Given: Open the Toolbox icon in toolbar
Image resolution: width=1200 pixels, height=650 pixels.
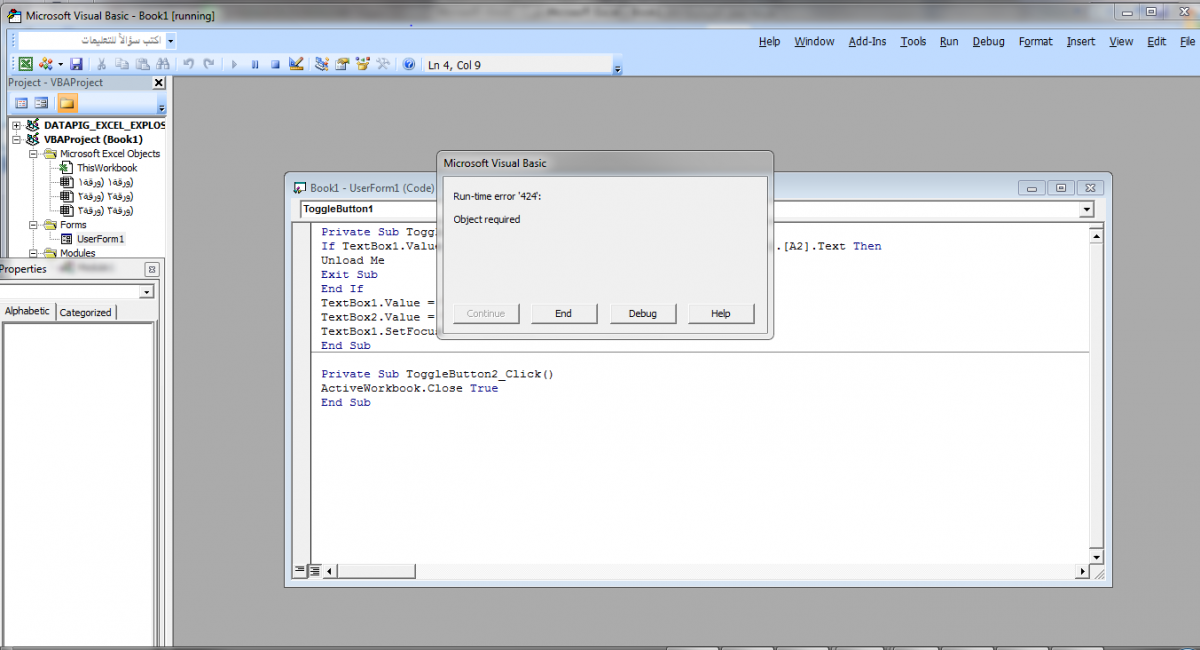Looking at the screenshot, I should [x=382, y=64].
